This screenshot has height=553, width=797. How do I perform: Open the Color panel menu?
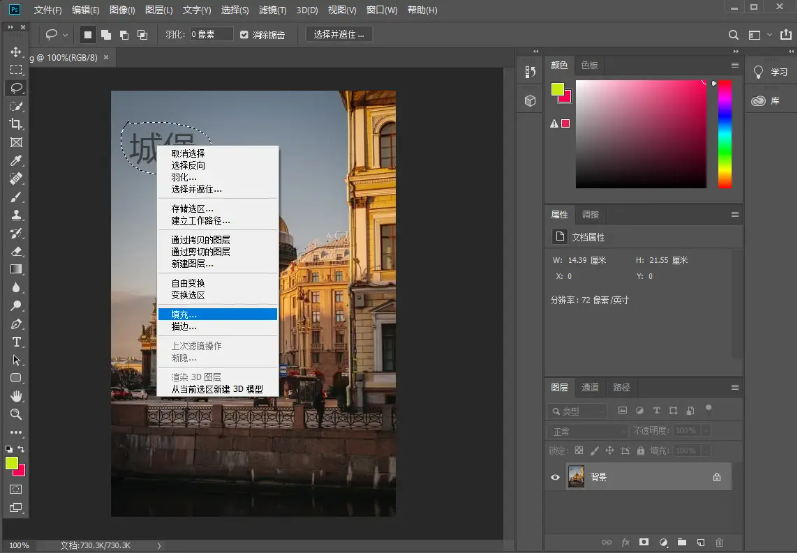735,66
